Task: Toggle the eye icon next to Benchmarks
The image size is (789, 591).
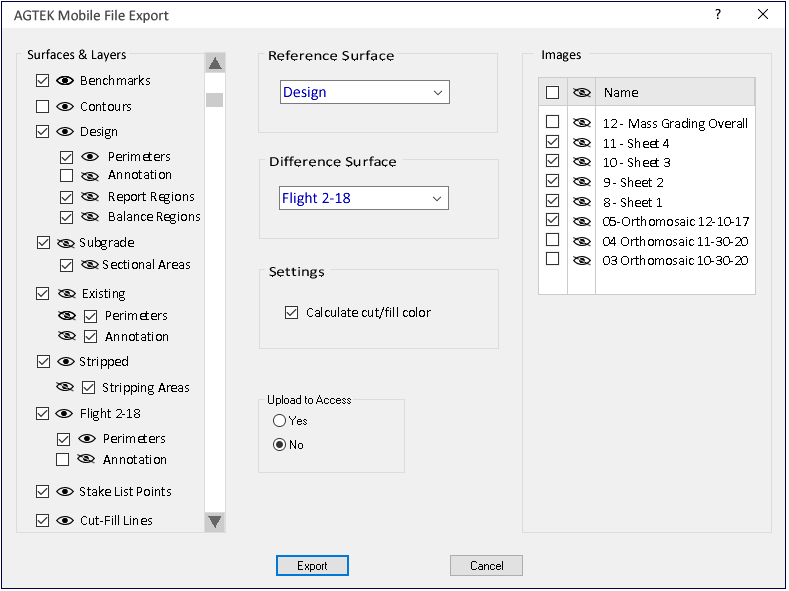Action: (65, 81)
